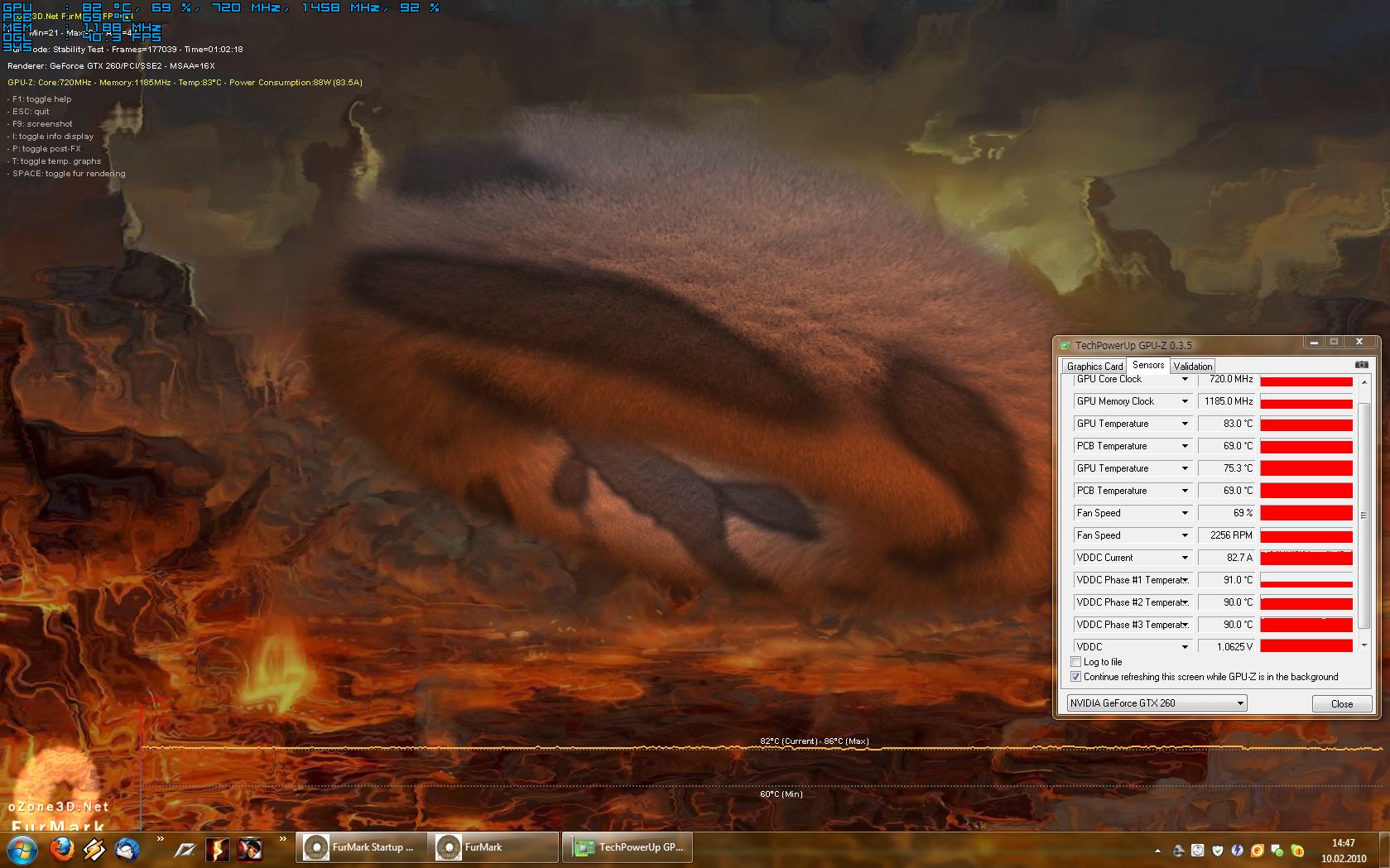Click the 'F1: toggle help' hint in FurMark

(40, 99)
